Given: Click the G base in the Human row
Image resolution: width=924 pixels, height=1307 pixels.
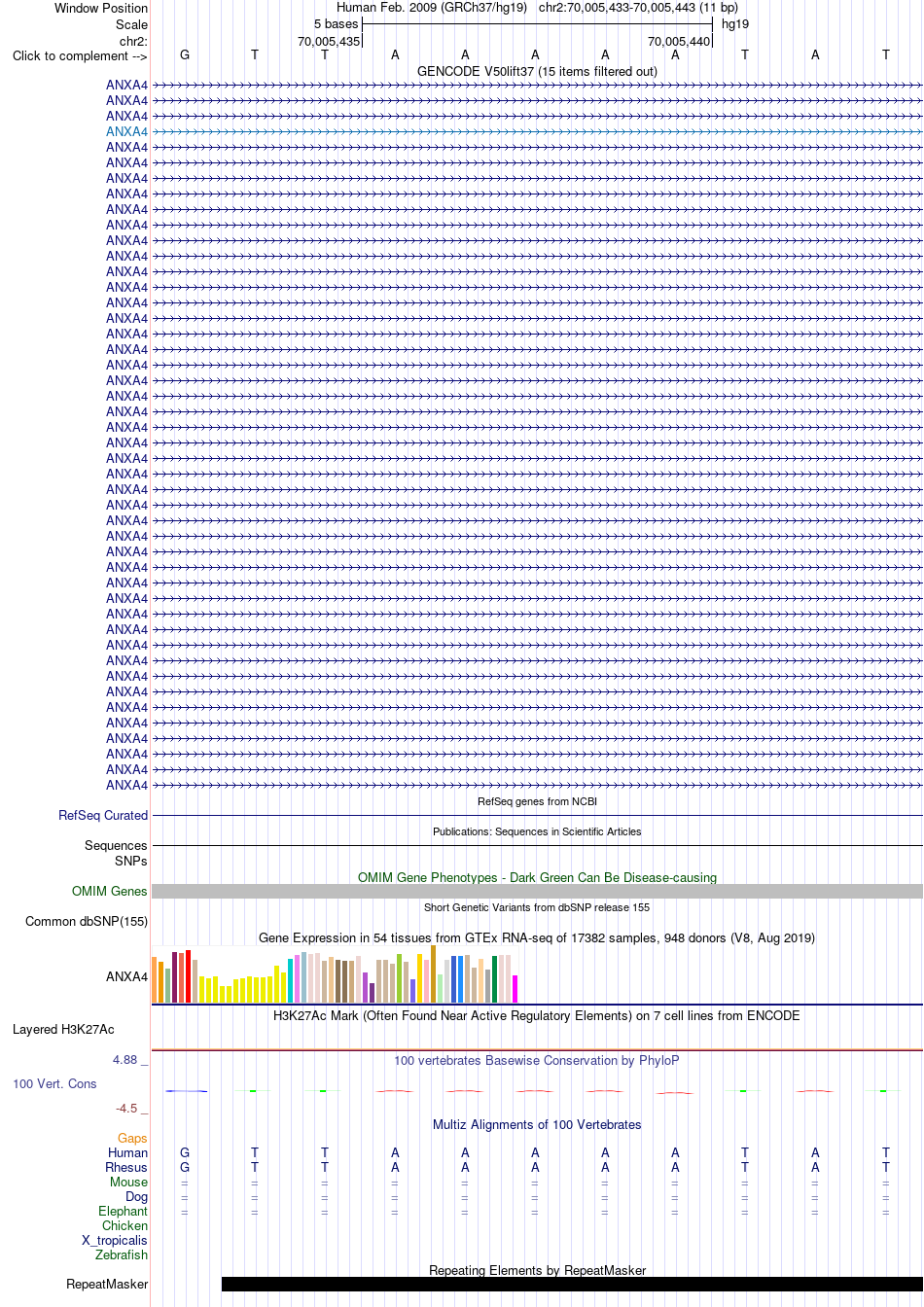Looking at the screenshot, I should coord(185,1152).
